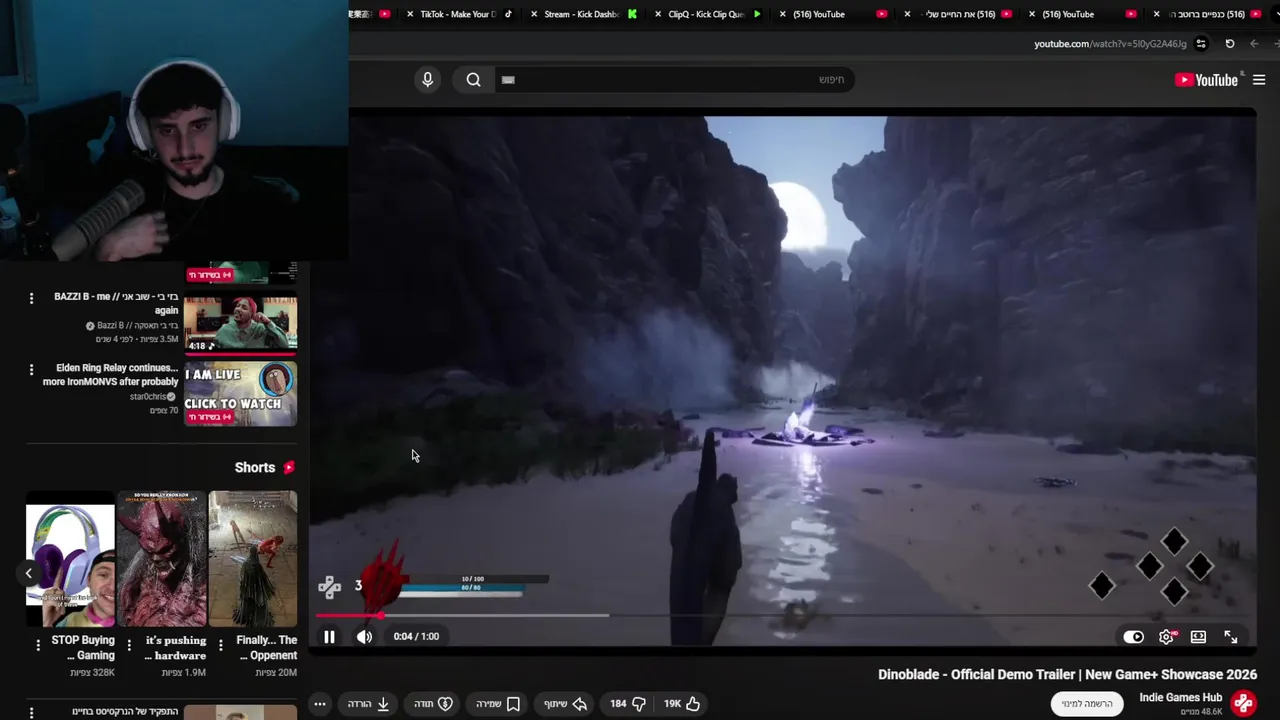
Task: Open the Finally... The Oppenent short
Action: click(253, 558)
